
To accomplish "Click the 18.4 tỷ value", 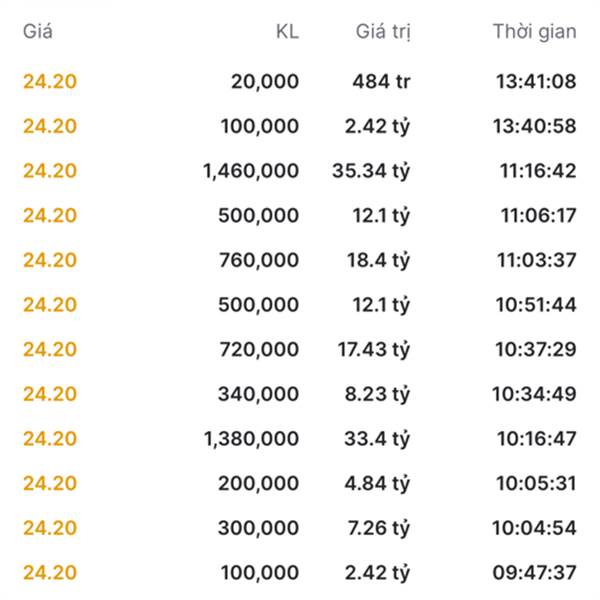I will (378, 261).
